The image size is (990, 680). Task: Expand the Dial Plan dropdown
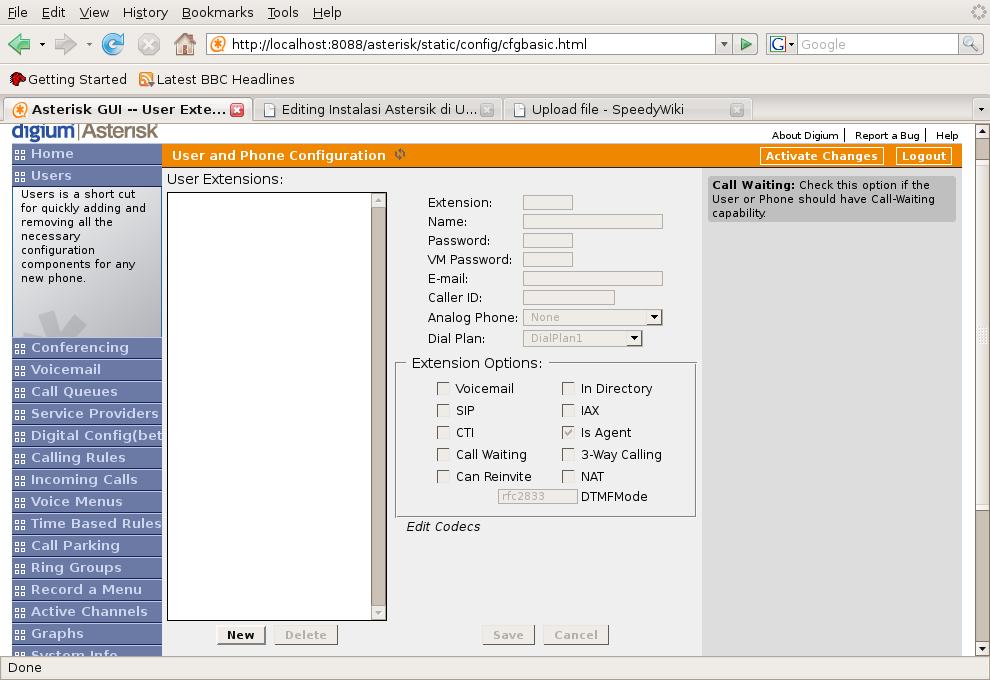click(x=634, y=339)
